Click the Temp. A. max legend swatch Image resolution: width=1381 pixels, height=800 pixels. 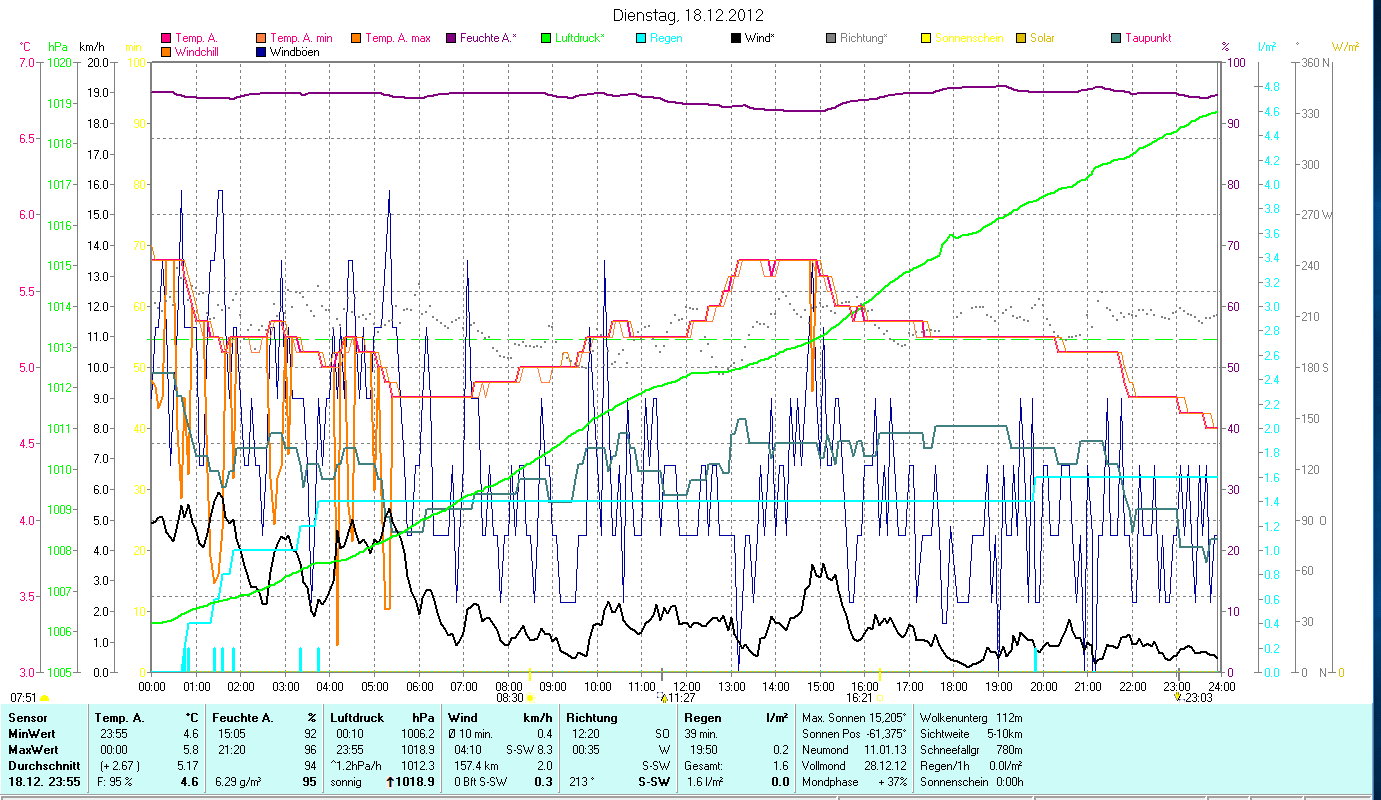coord(355,39)
